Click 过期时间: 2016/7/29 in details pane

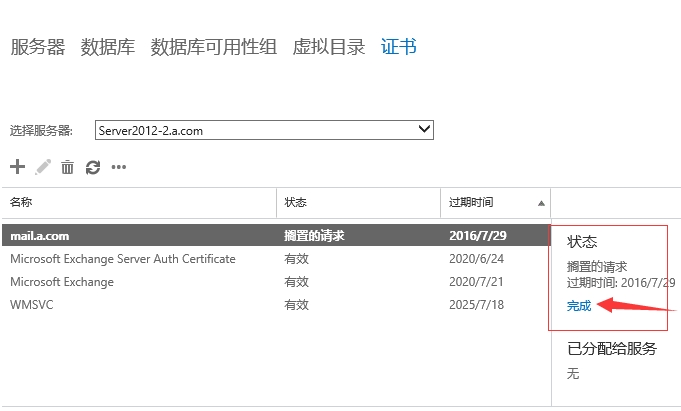tap(621, 283)
